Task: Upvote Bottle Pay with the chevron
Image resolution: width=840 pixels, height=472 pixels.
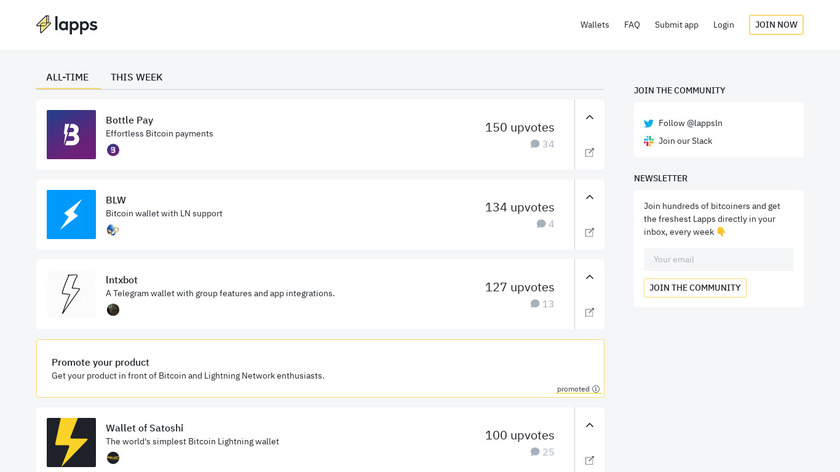Action: 589,117
